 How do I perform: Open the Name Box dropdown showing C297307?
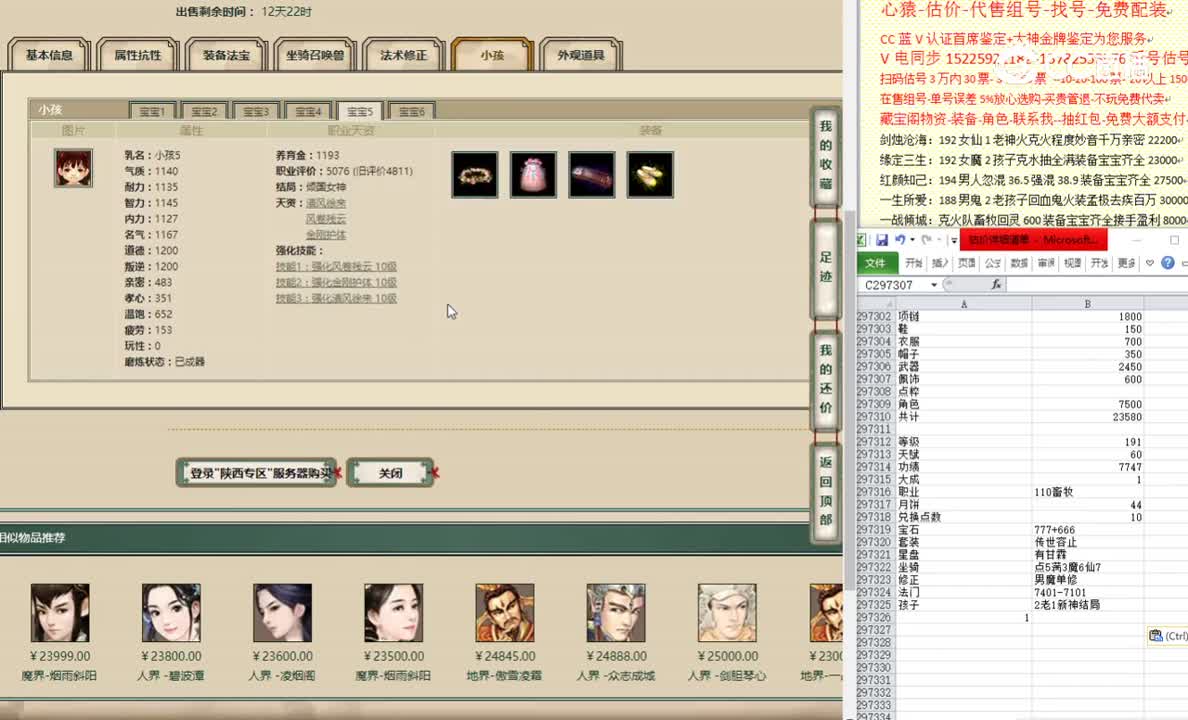click(x=933, y=284)
